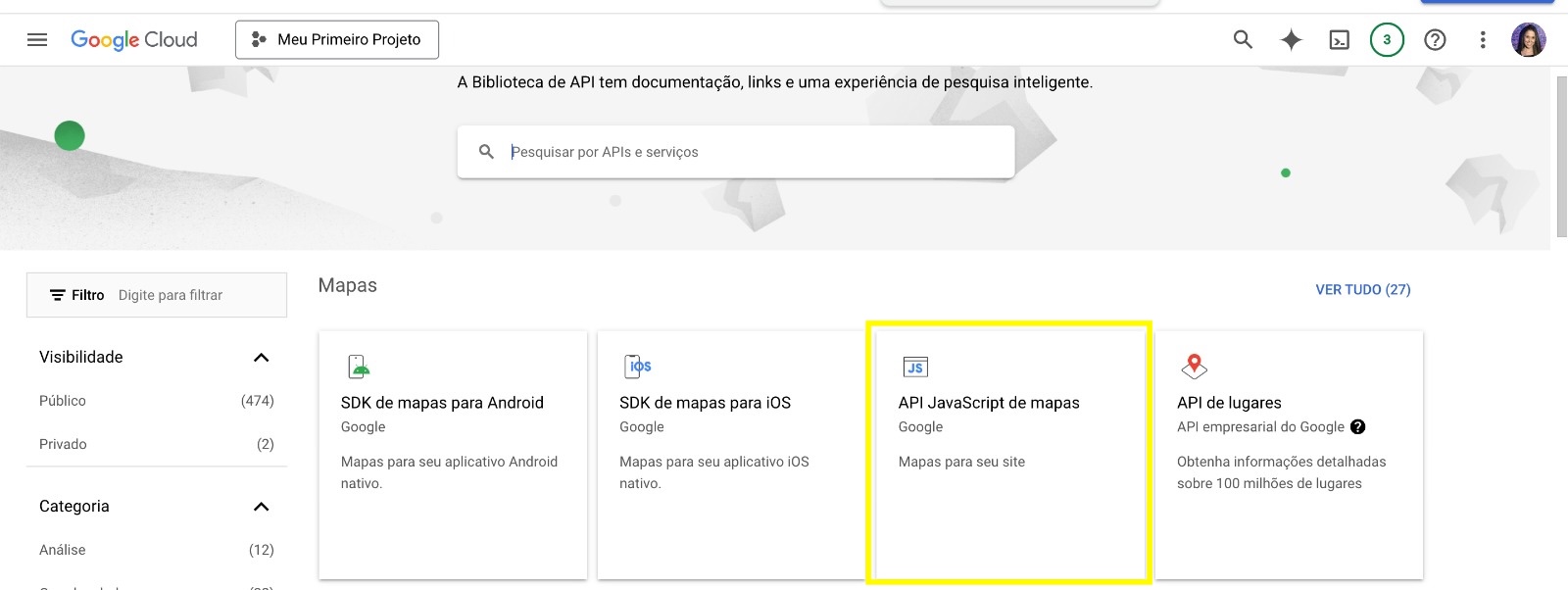Open the API JavaScript de mapas card
This screenshot has width=1568, height=590.
click(x=1009, y=455)
